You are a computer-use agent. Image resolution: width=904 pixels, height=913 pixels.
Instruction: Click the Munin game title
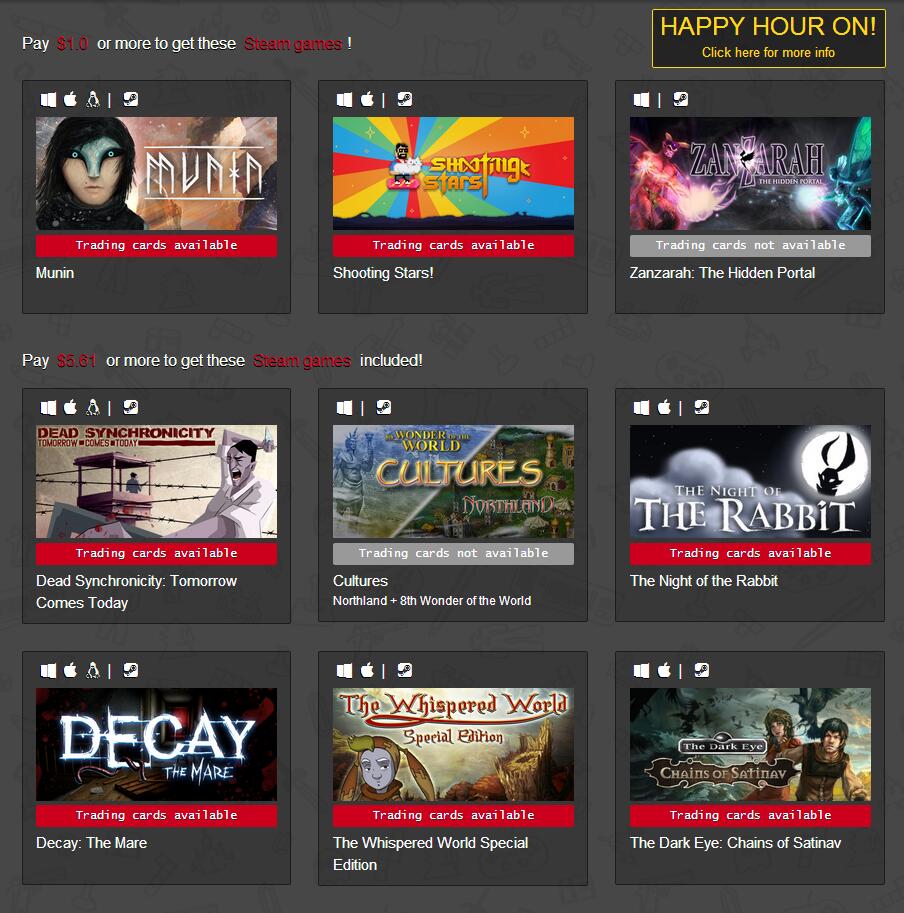[55, 273]
